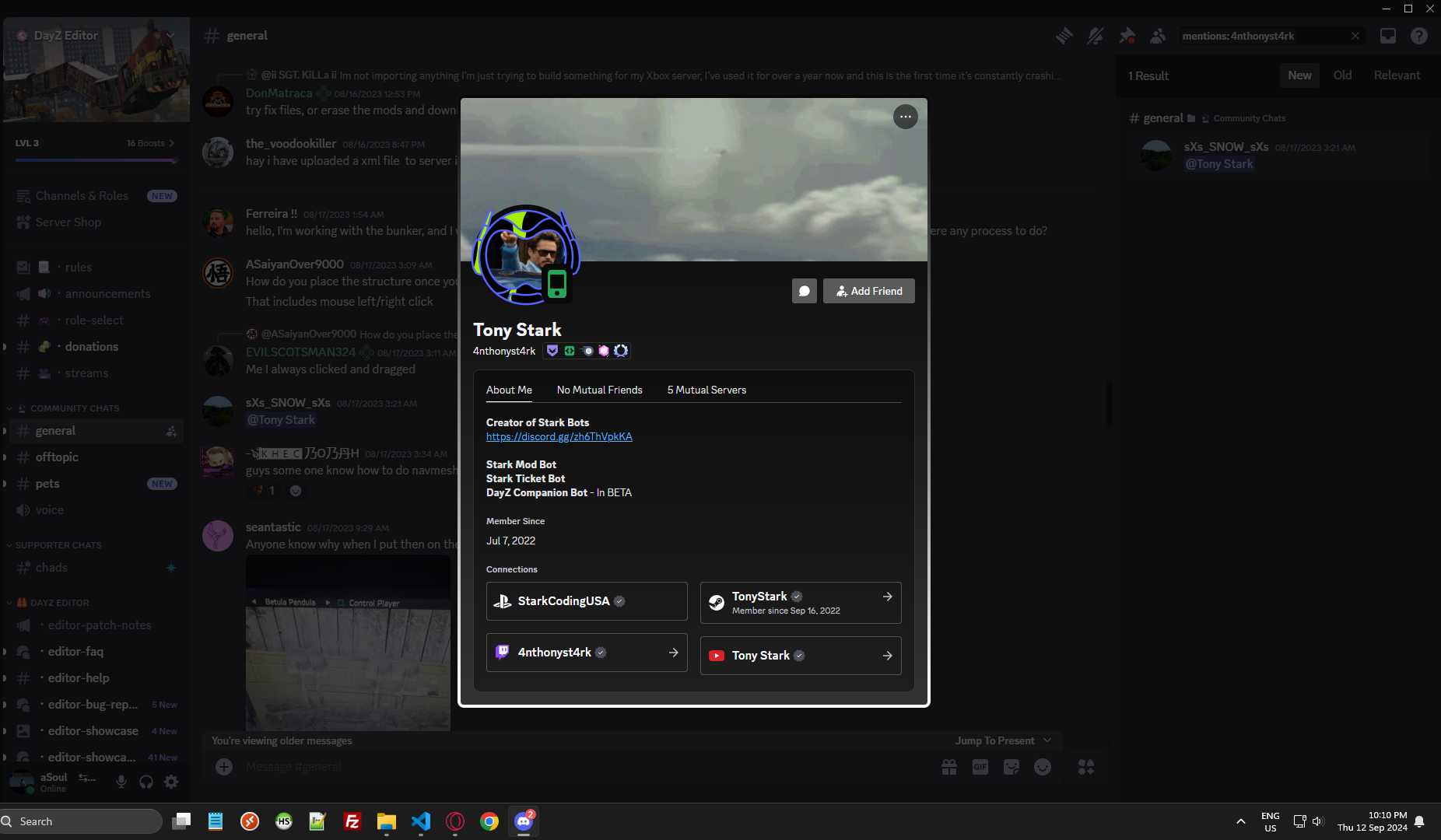Open the pets channel

click(x=96, y=484)
